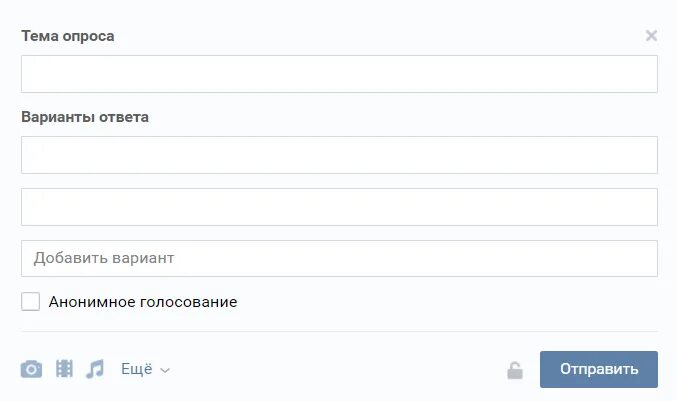Click the Добавить вариант placeholder text

pyautogui.click(x=104, y=258)
